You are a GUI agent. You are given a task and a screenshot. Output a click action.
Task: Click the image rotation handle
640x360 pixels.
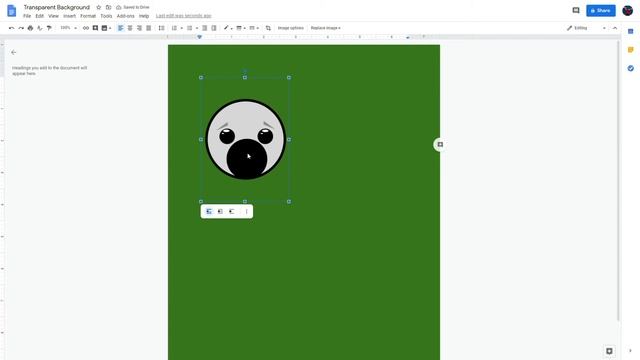(x=245, y=71)
